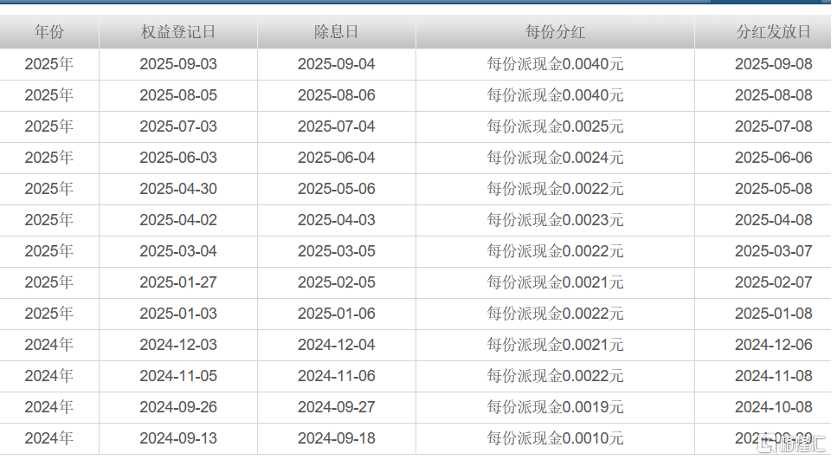Image resolution: width=832 pixels, height=460 pixels.
Task: Click the 每份分红 column header
Action: point(555,32)
